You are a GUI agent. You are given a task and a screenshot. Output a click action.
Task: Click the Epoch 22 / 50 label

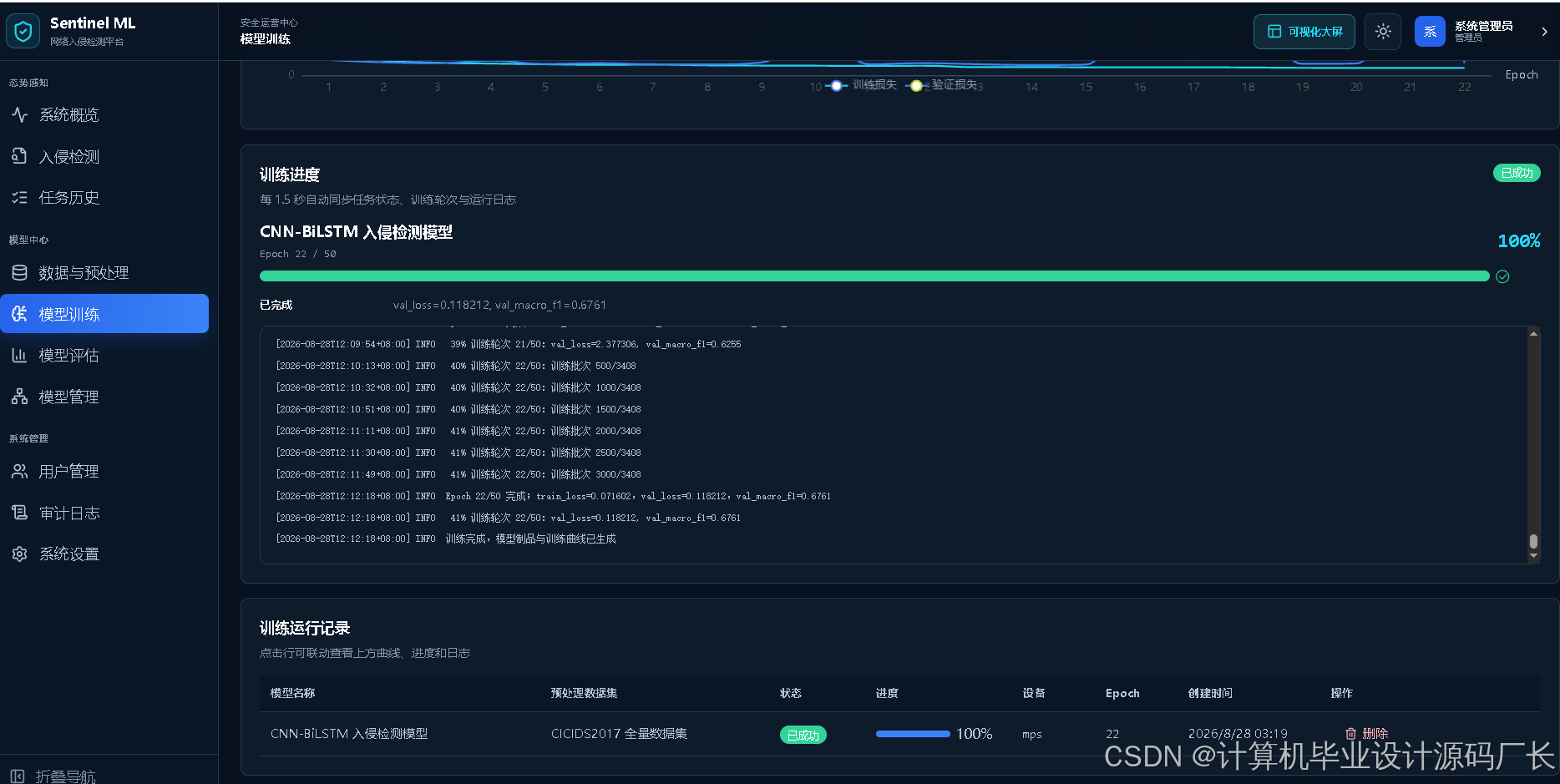298,254
